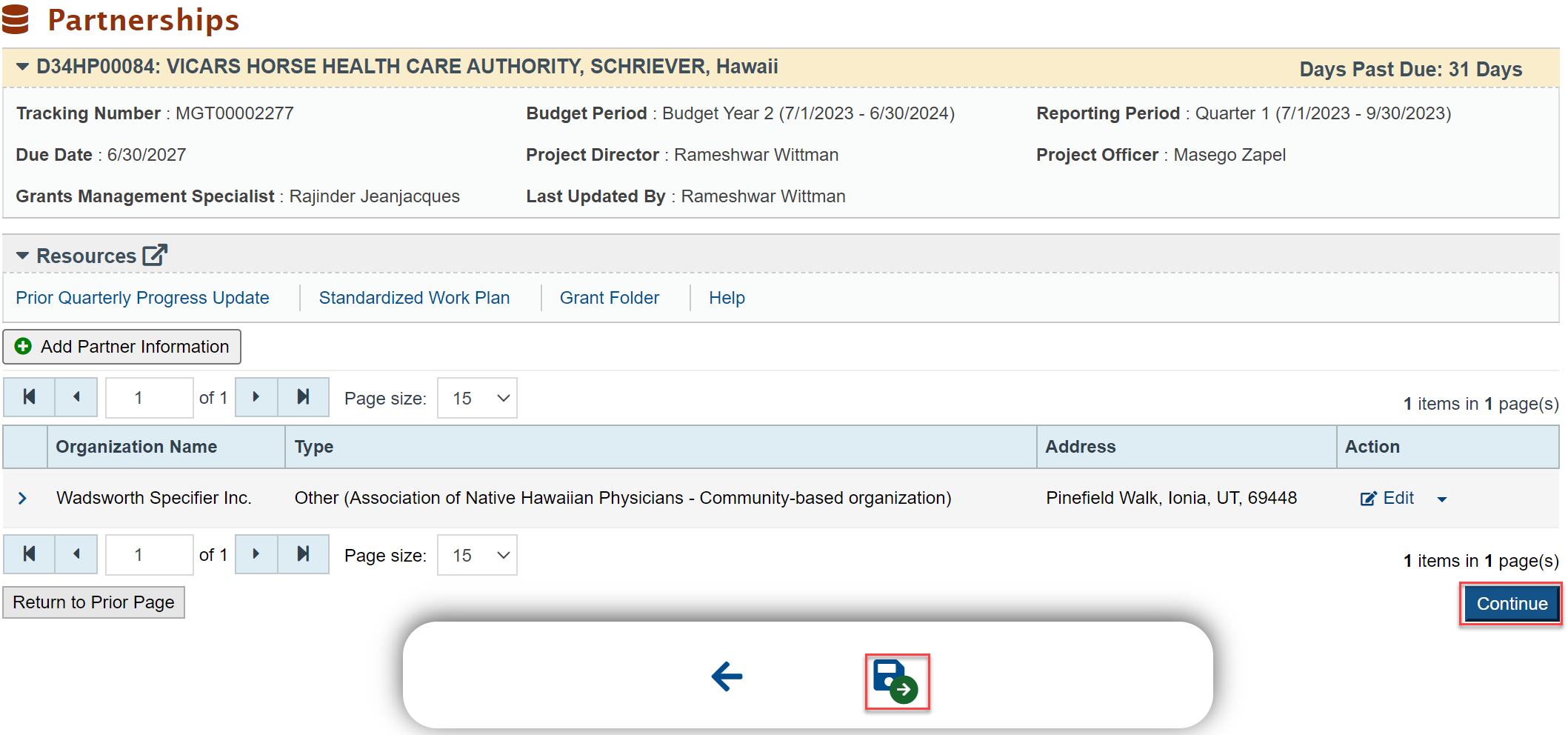The height and width of the screenshot is (735, 1568).
Task: Click the top pager page number field
Action: click(x=149, y=398)
